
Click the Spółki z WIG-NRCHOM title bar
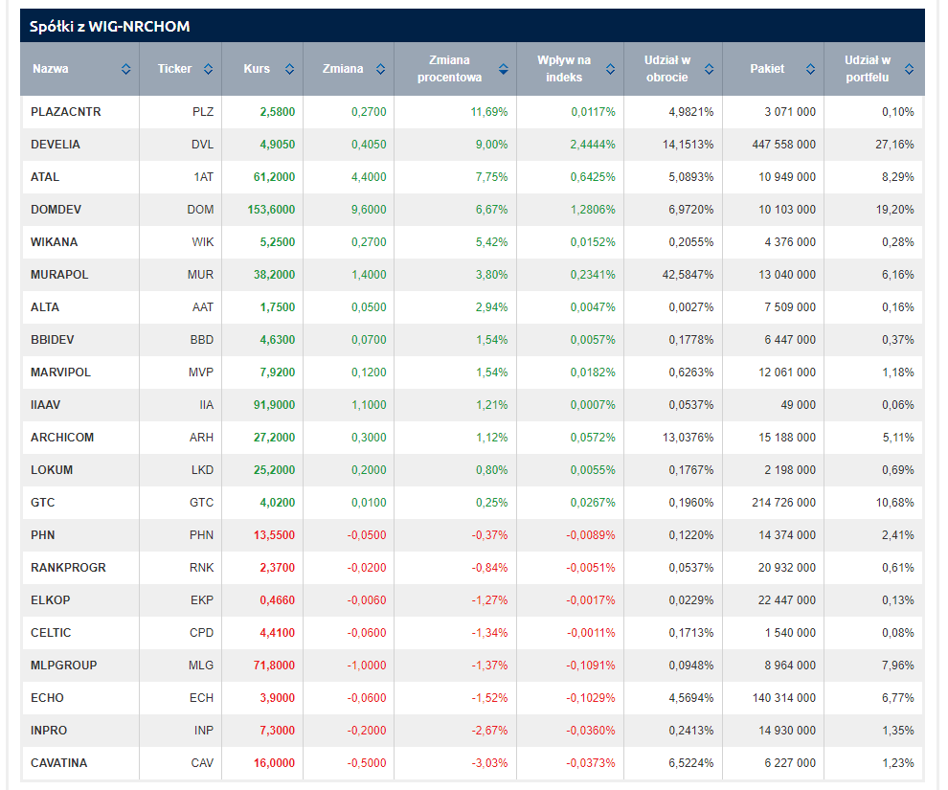click(110, 26)
